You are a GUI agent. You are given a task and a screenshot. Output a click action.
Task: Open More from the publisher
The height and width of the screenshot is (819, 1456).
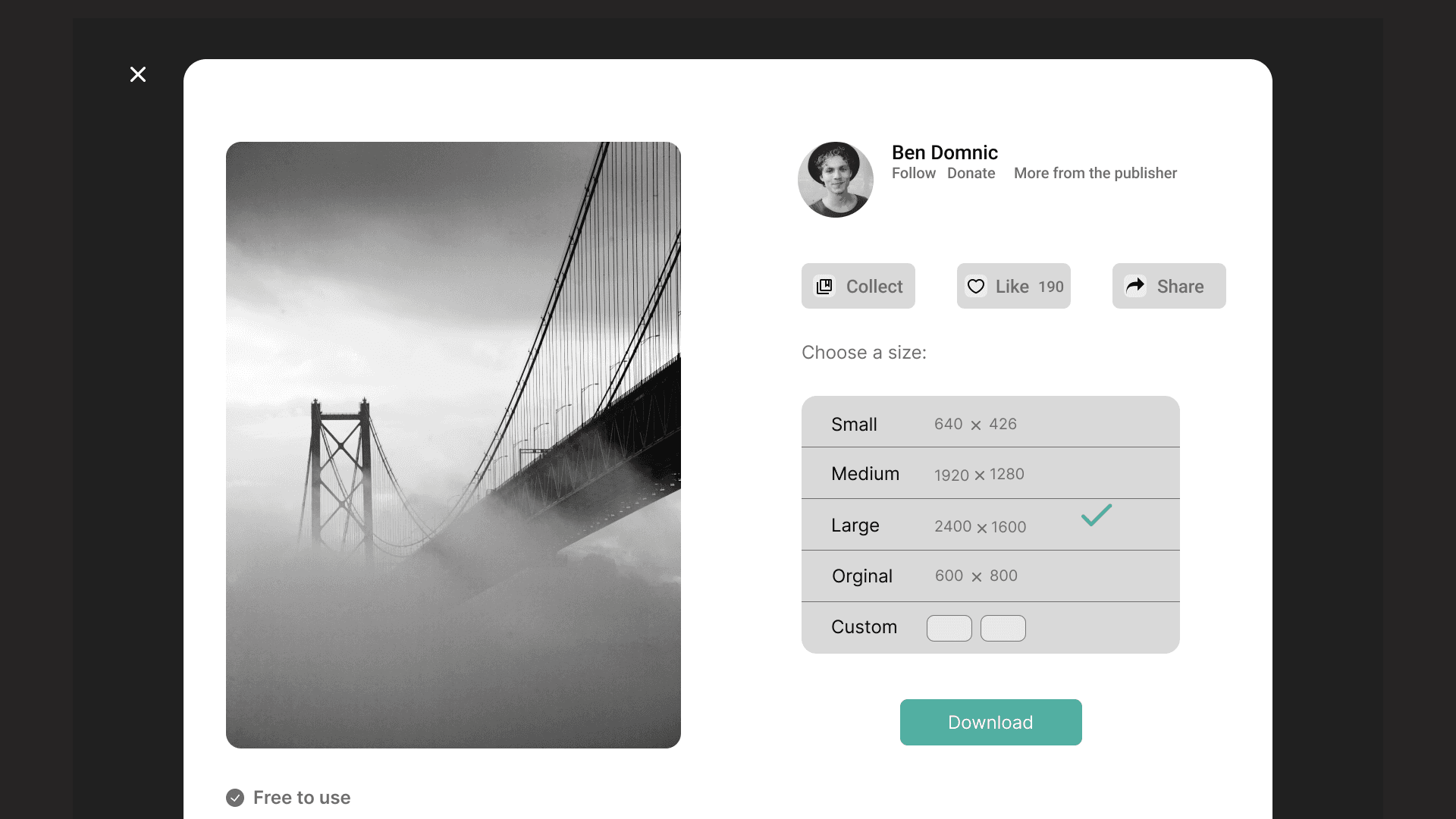(x=1095, y=173)
